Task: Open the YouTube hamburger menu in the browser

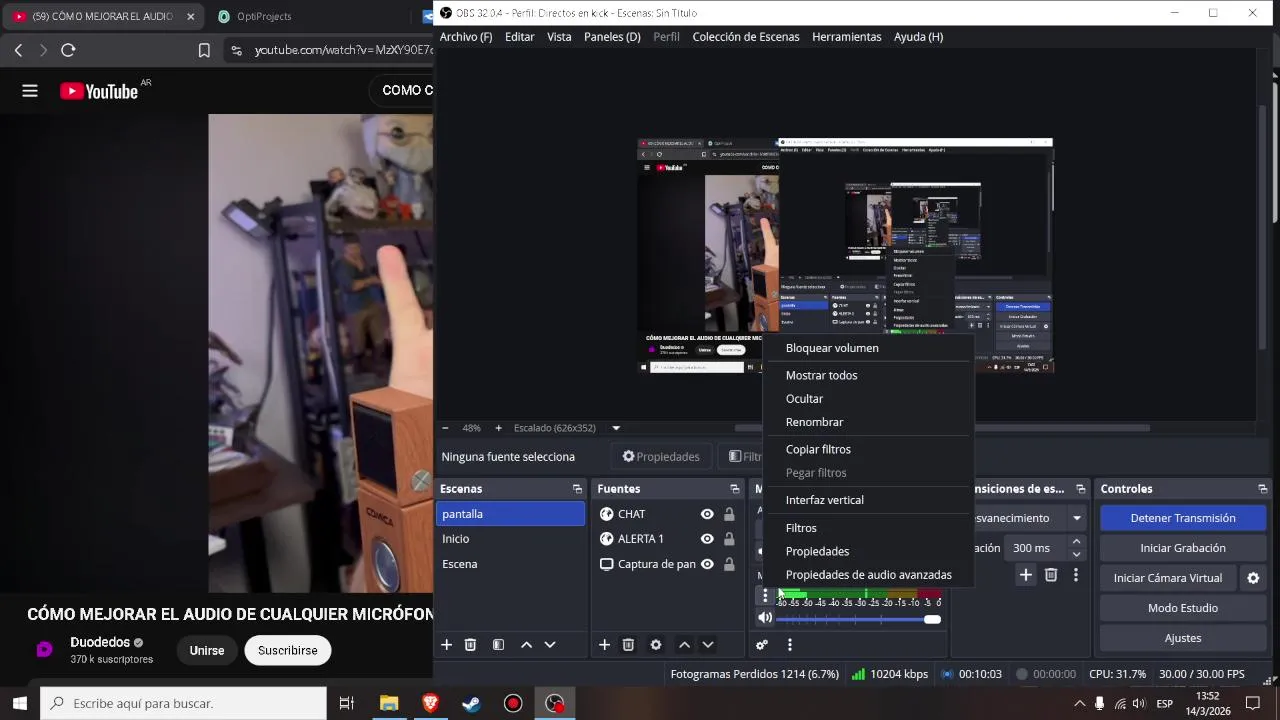Action: point(30,91)
